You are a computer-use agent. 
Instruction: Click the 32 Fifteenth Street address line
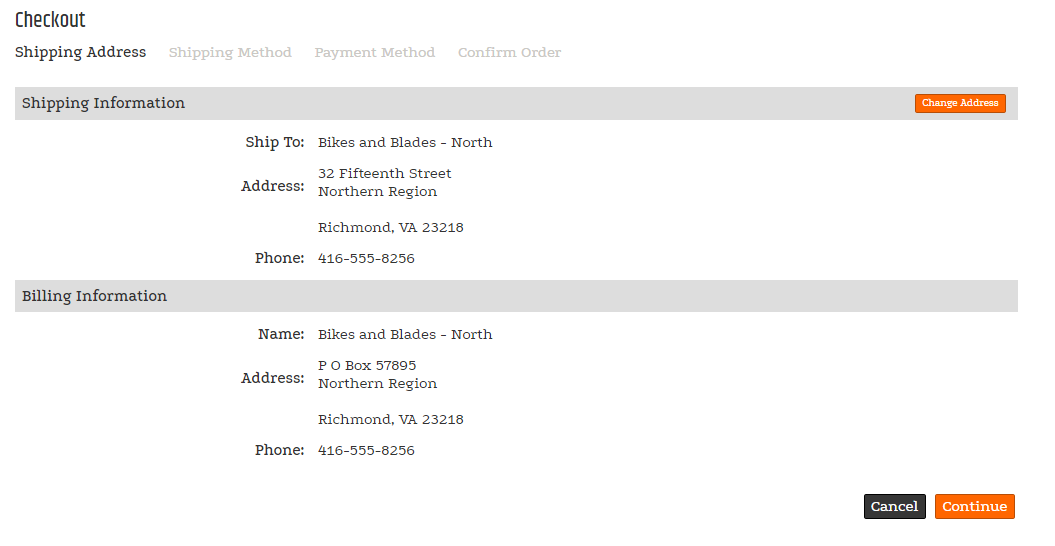[x=385, y=174]
